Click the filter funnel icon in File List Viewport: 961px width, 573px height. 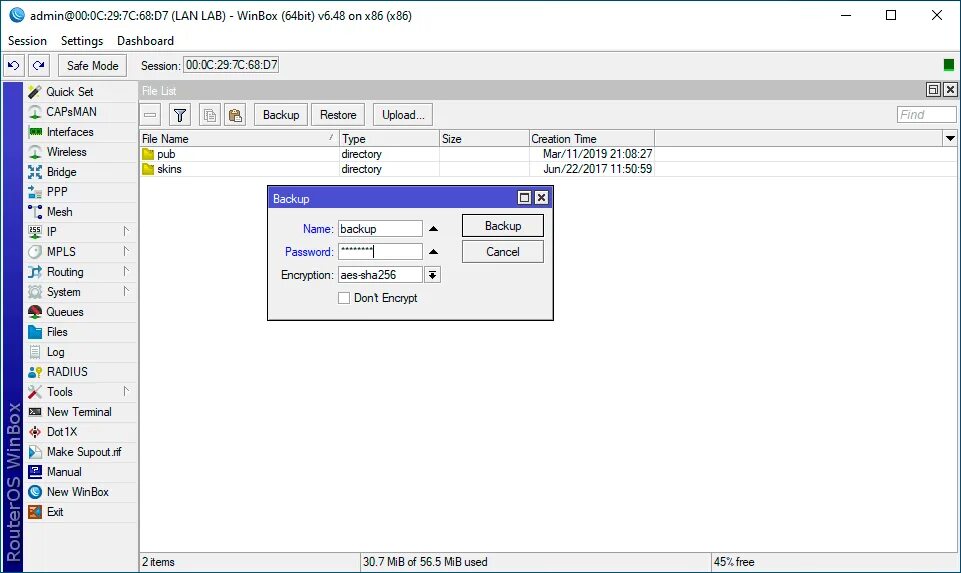(180, 115)
